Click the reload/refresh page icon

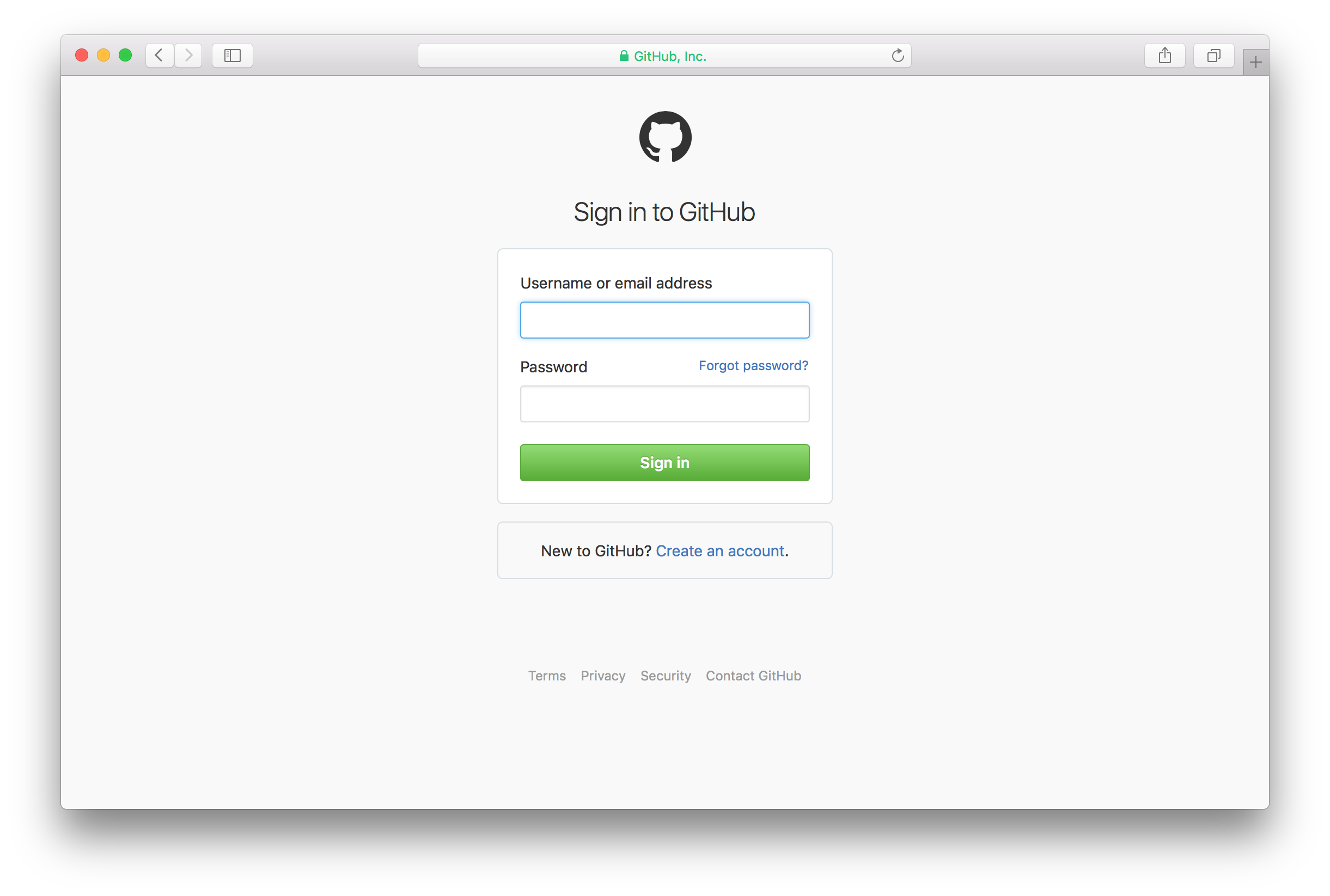(896, 55)
